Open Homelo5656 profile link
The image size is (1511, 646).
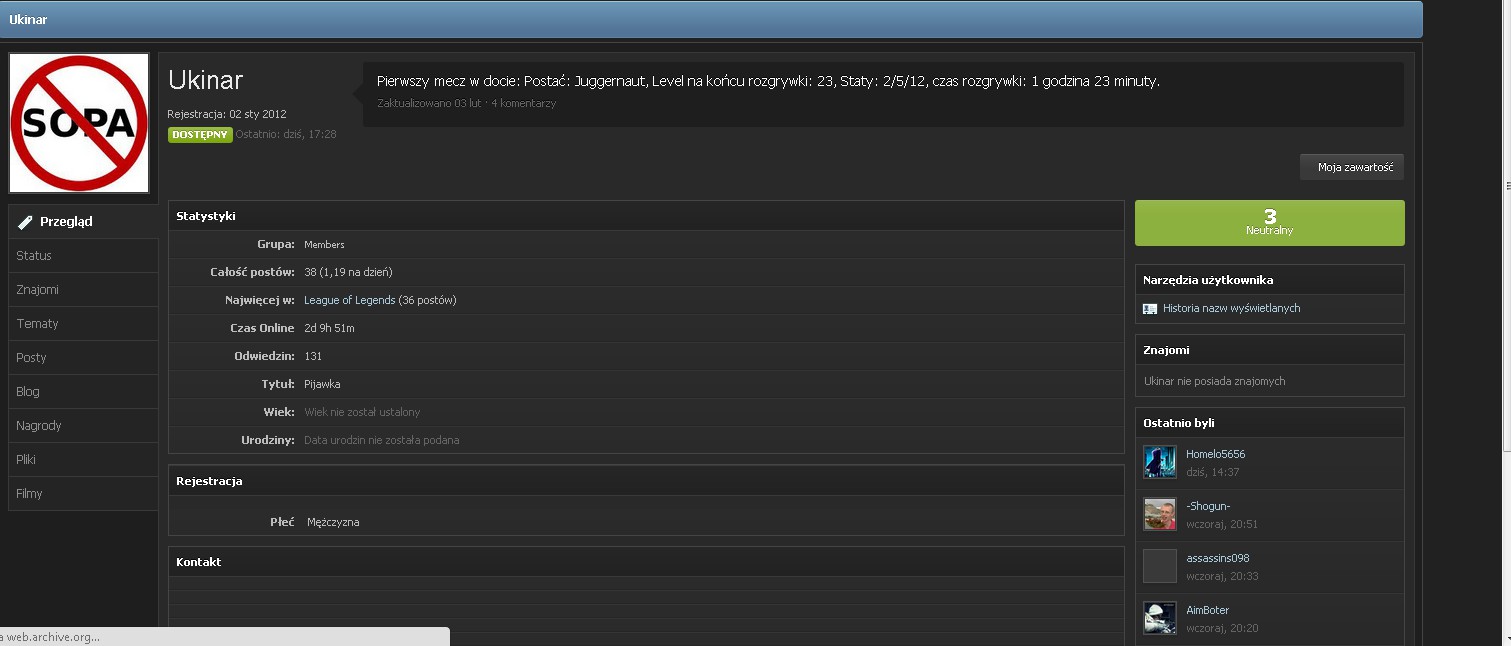tap(1215, 454)
